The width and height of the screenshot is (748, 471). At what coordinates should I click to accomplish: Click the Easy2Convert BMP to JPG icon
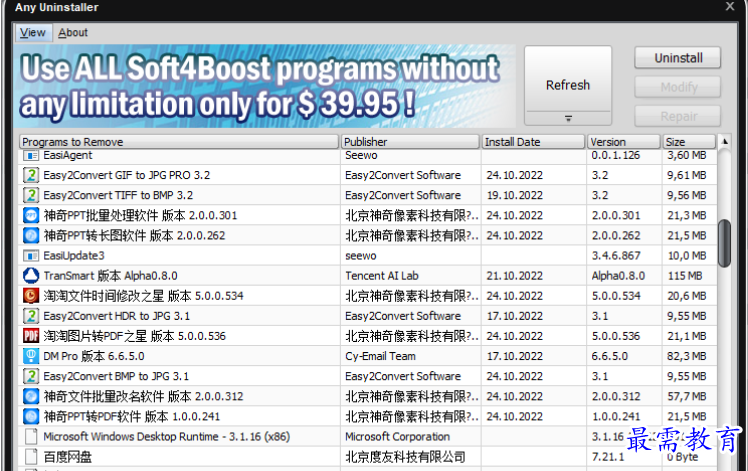coord(31,376)
